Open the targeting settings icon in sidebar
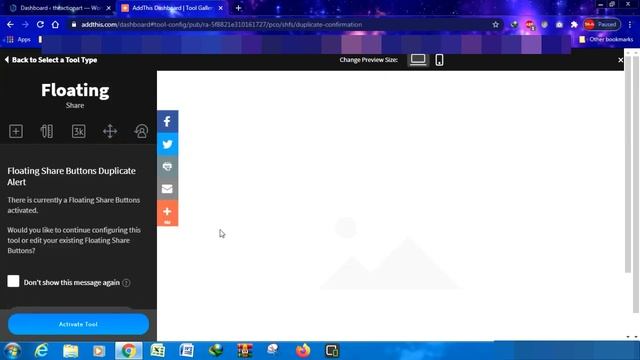Image resolution: width=640 pixels, height=360 pixels. tap(141, 131)
